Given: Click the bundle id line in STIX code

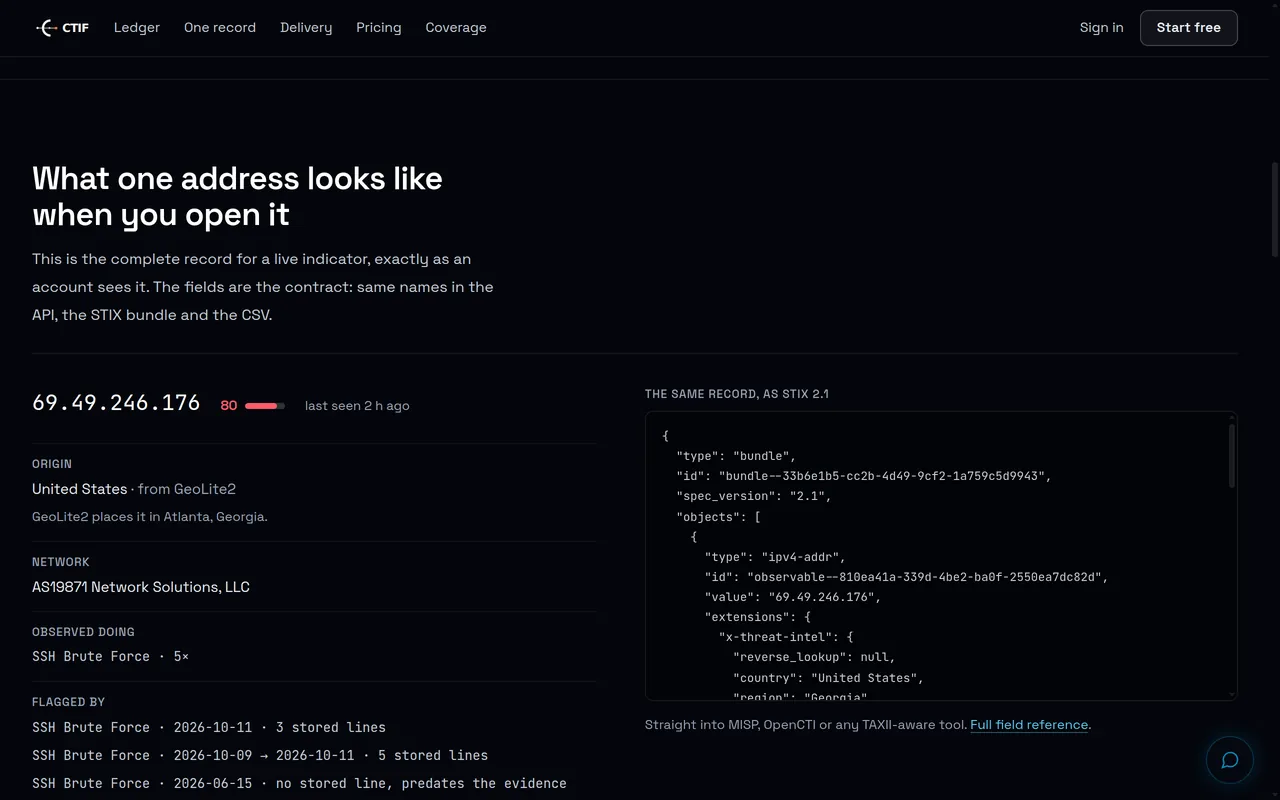Looking at the screenshot, I should pyautogui.click(x=864, y=476).
